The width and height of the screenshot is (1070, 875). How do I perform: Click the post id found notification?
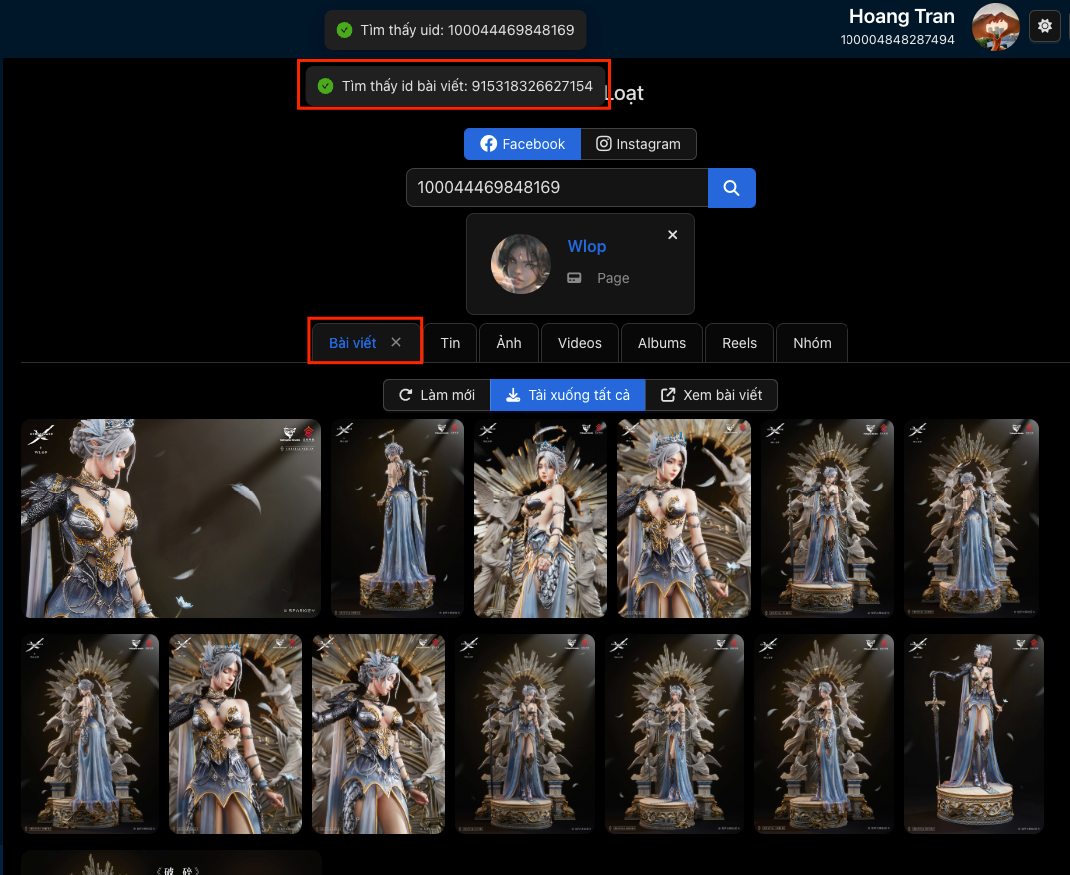(455, 86)
